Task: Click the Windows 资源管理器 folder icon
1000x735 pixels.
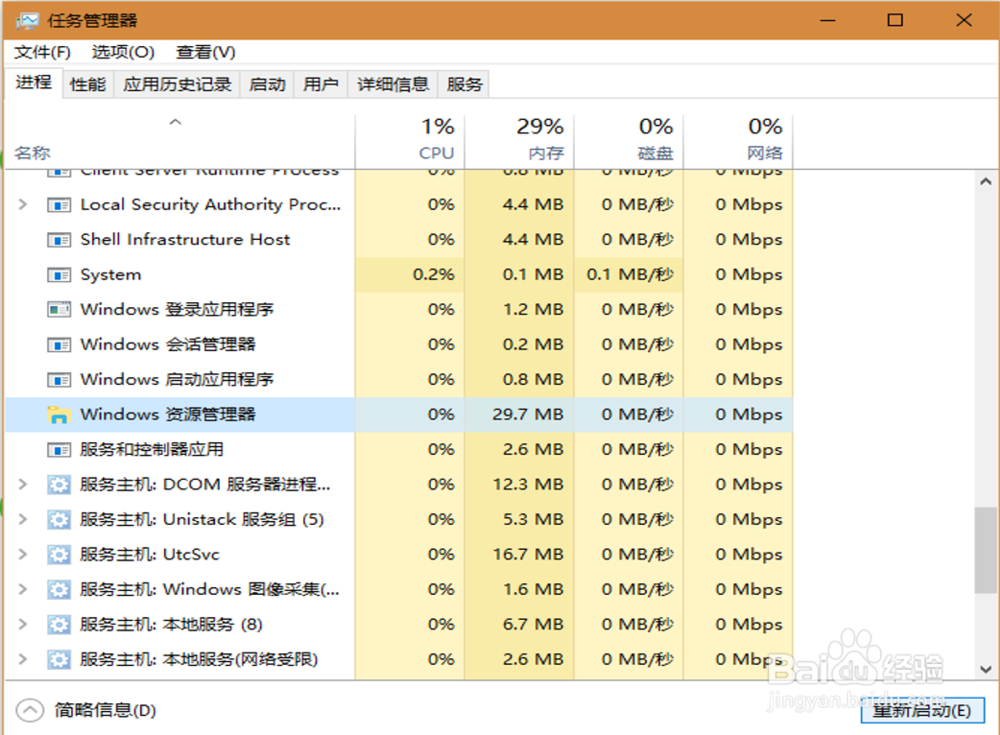Action: (x=59, y=415)
